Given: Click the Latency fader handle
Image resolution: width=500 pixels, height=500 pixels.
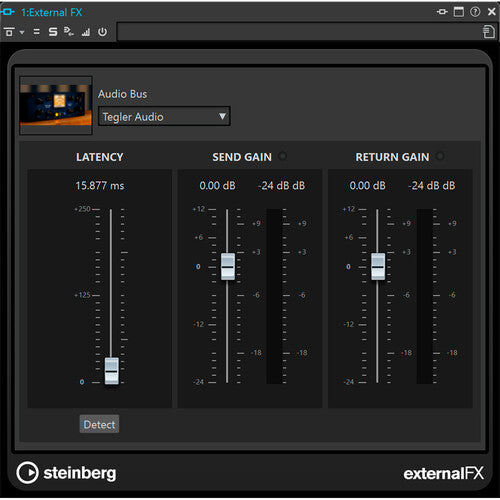Looking at the screenshot, I should (x=111, y=371).
